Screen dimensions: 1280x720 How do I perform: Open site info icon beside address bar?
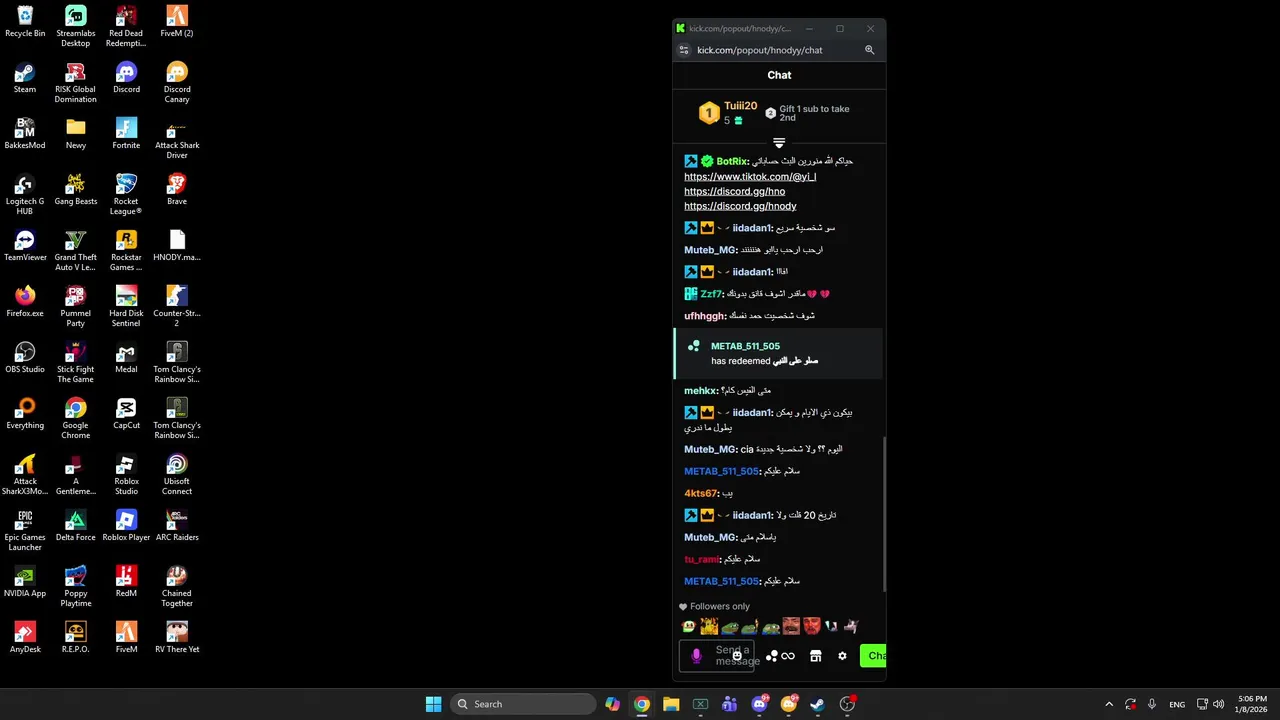[684, 50]
